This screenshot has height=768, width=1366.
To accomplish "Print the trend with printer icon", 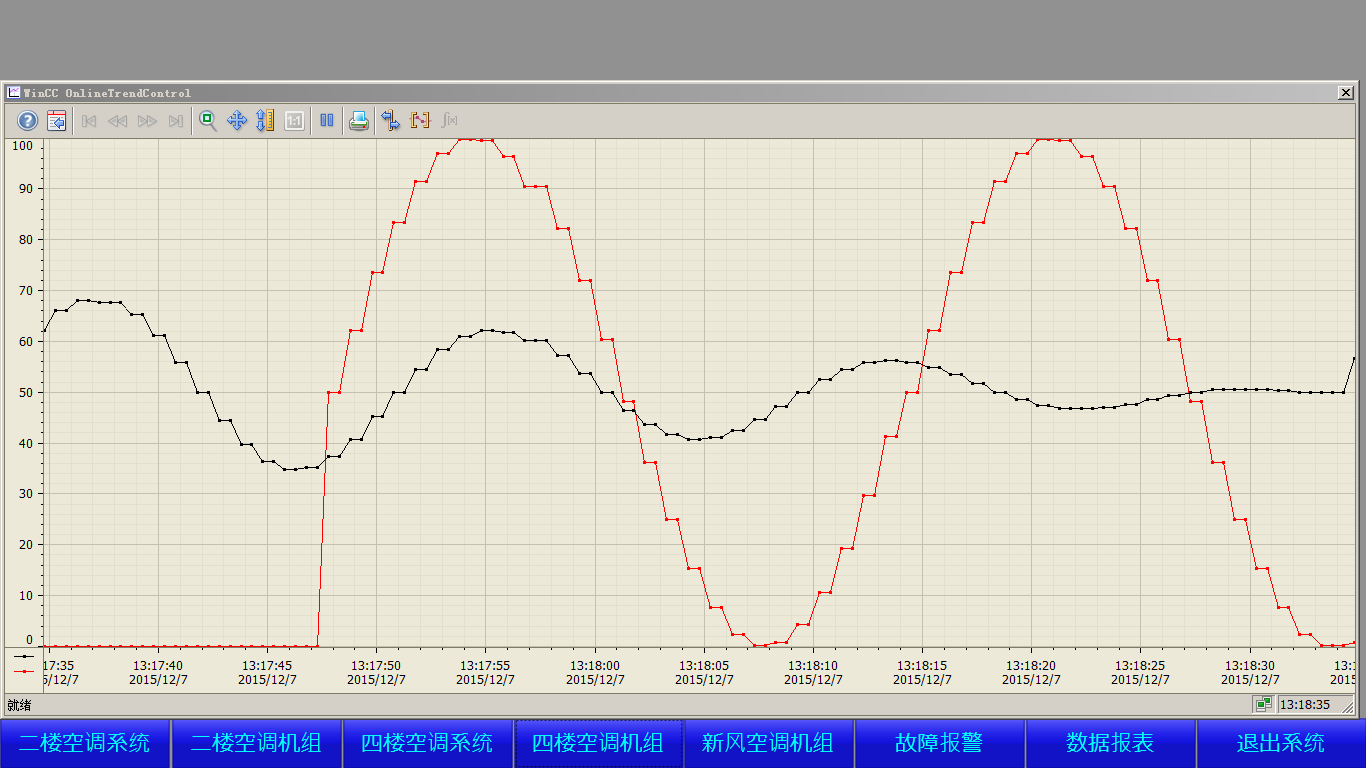I will click(x=359, y=121).
